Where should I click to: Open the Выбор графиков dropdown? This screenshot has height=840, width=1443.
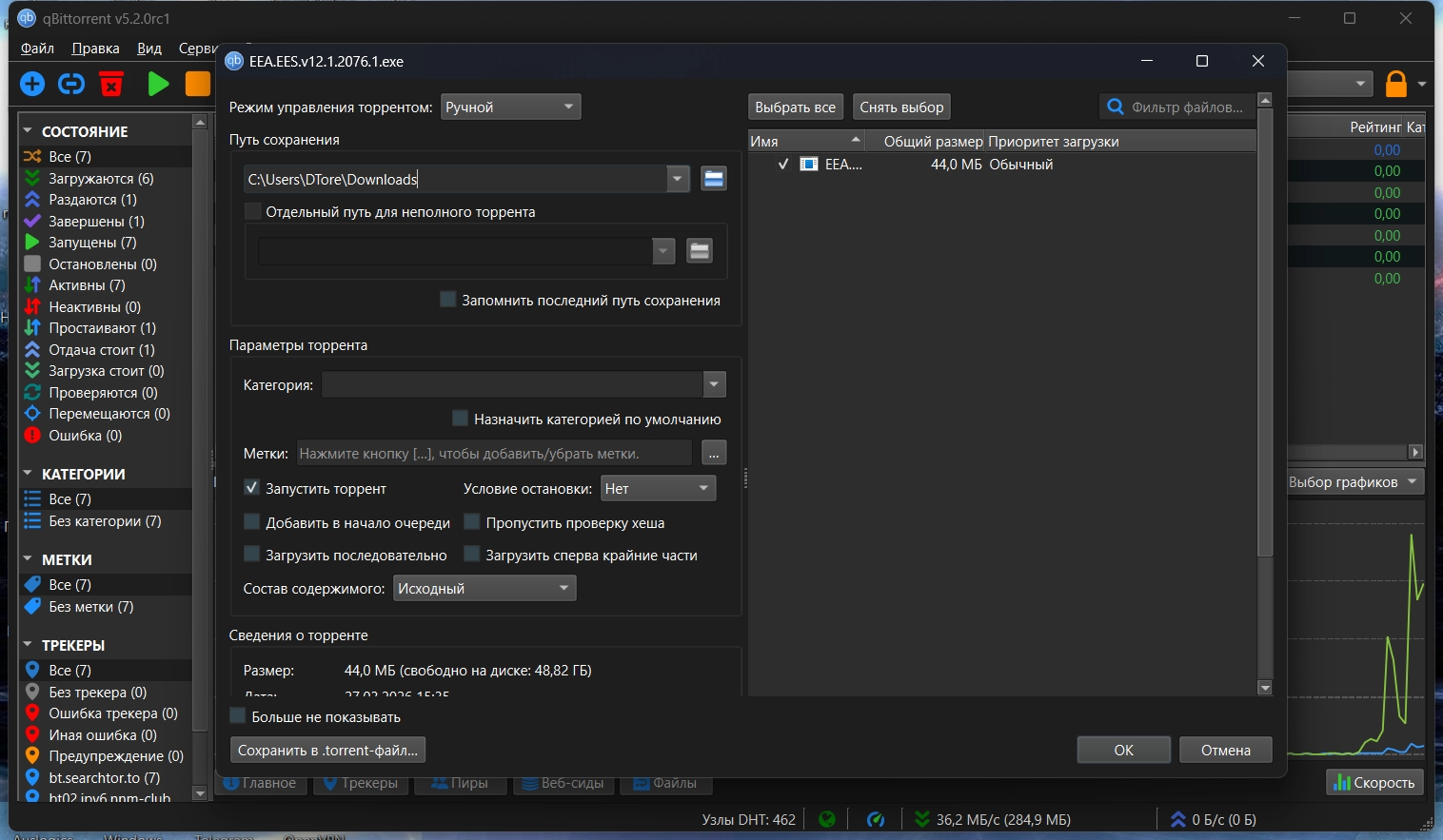[x=1356, y=482]
